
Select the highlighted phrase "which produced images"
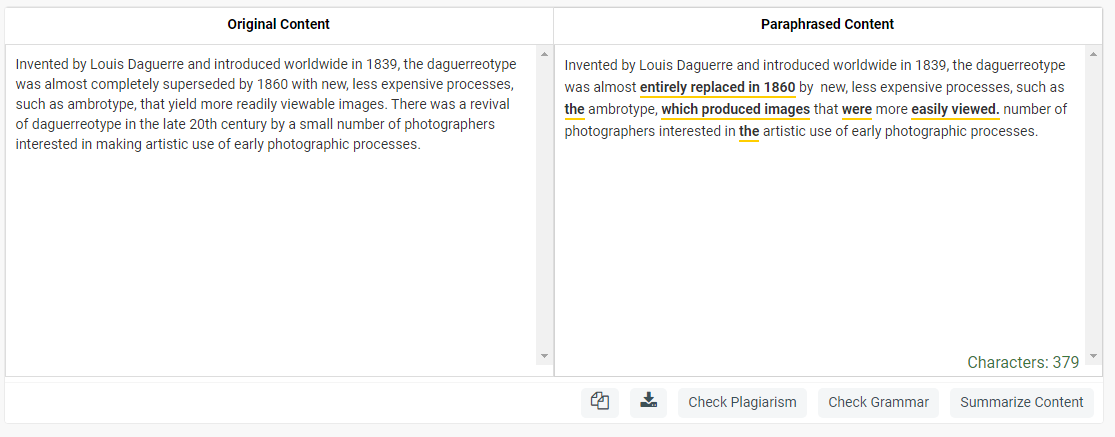[735, 109]
